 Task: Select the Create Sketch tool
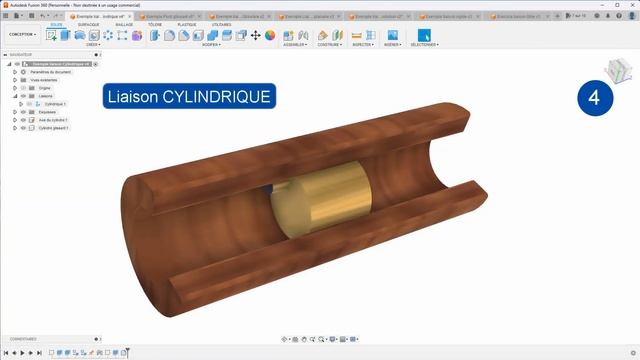[x=51, y=36]
